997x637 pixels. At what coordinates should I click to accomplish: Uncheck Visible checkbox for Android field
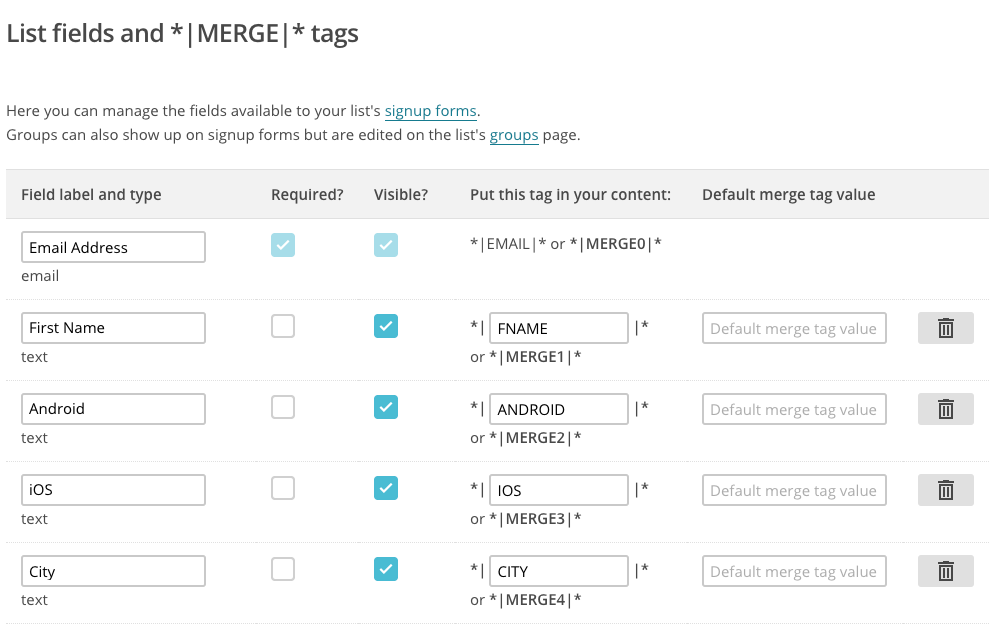coord(386,407)
